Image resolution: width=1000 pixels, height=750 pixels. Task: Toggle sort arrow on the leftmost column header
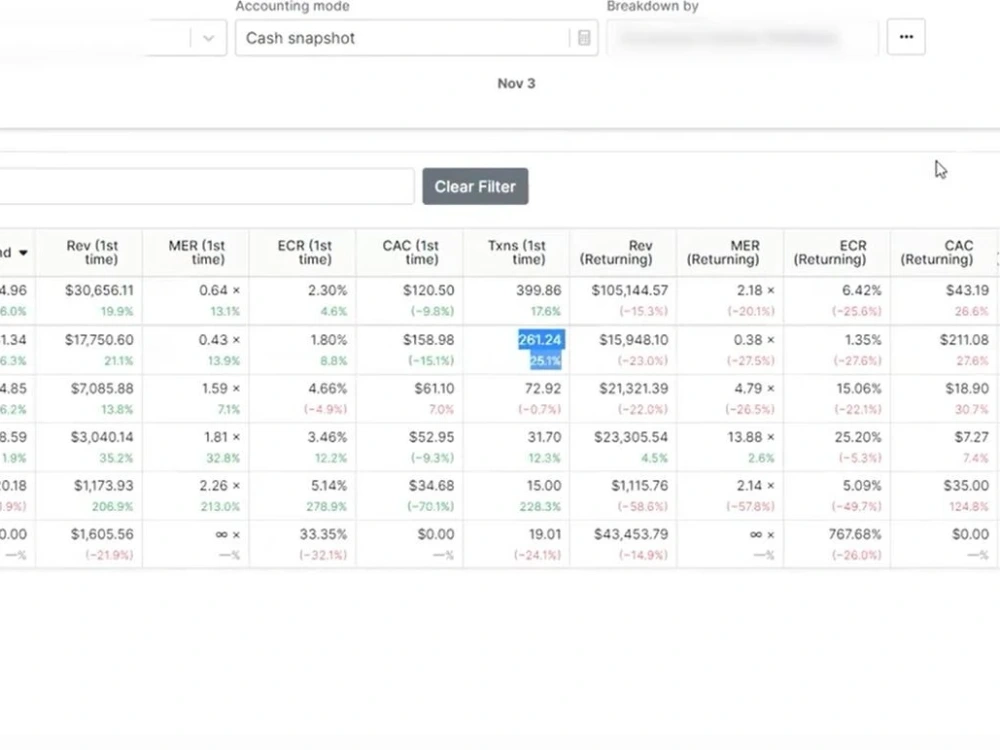(x=23, y=253)
